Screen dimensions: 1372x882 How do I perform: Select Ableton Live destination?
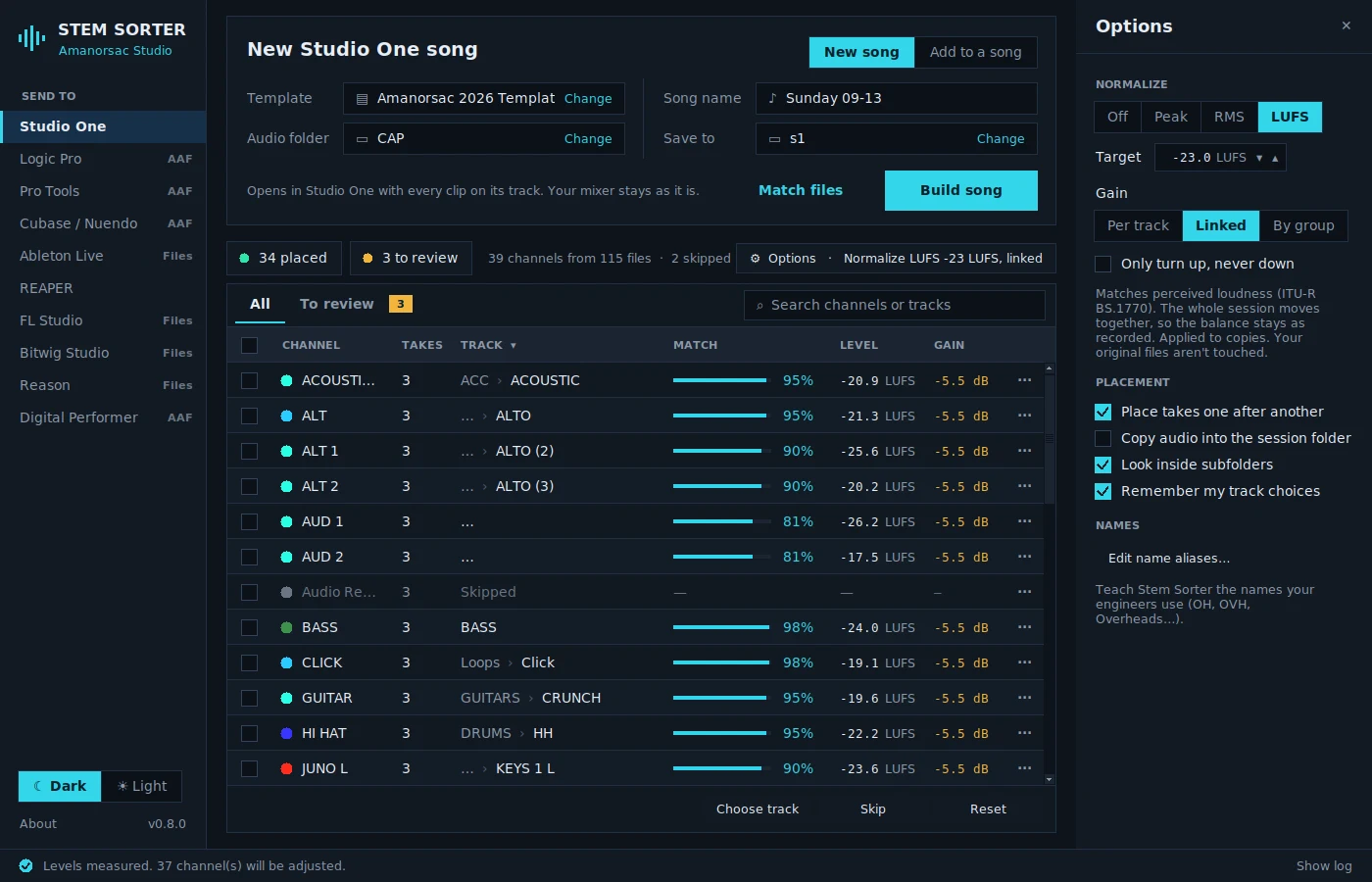pyautogui.click(x=103, y=256)
